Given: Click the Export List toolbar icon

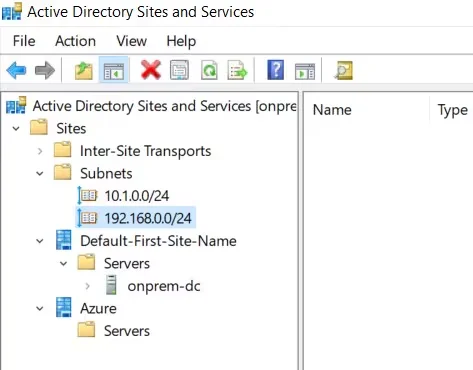Looking at the screenshot, I should 237,70.
